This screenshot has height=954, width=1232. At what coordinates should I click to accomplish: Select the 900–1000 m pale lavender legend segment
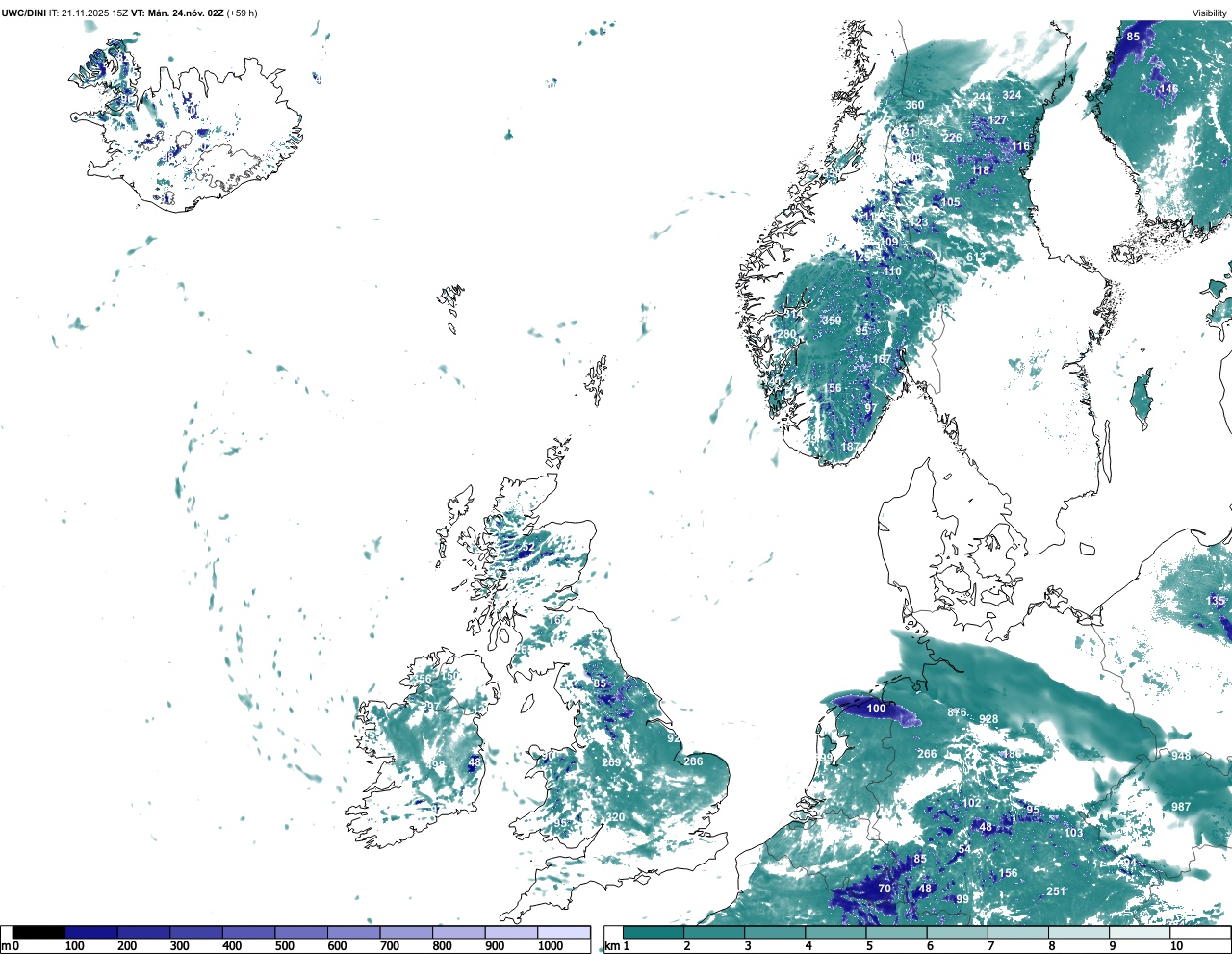point(511,933)
